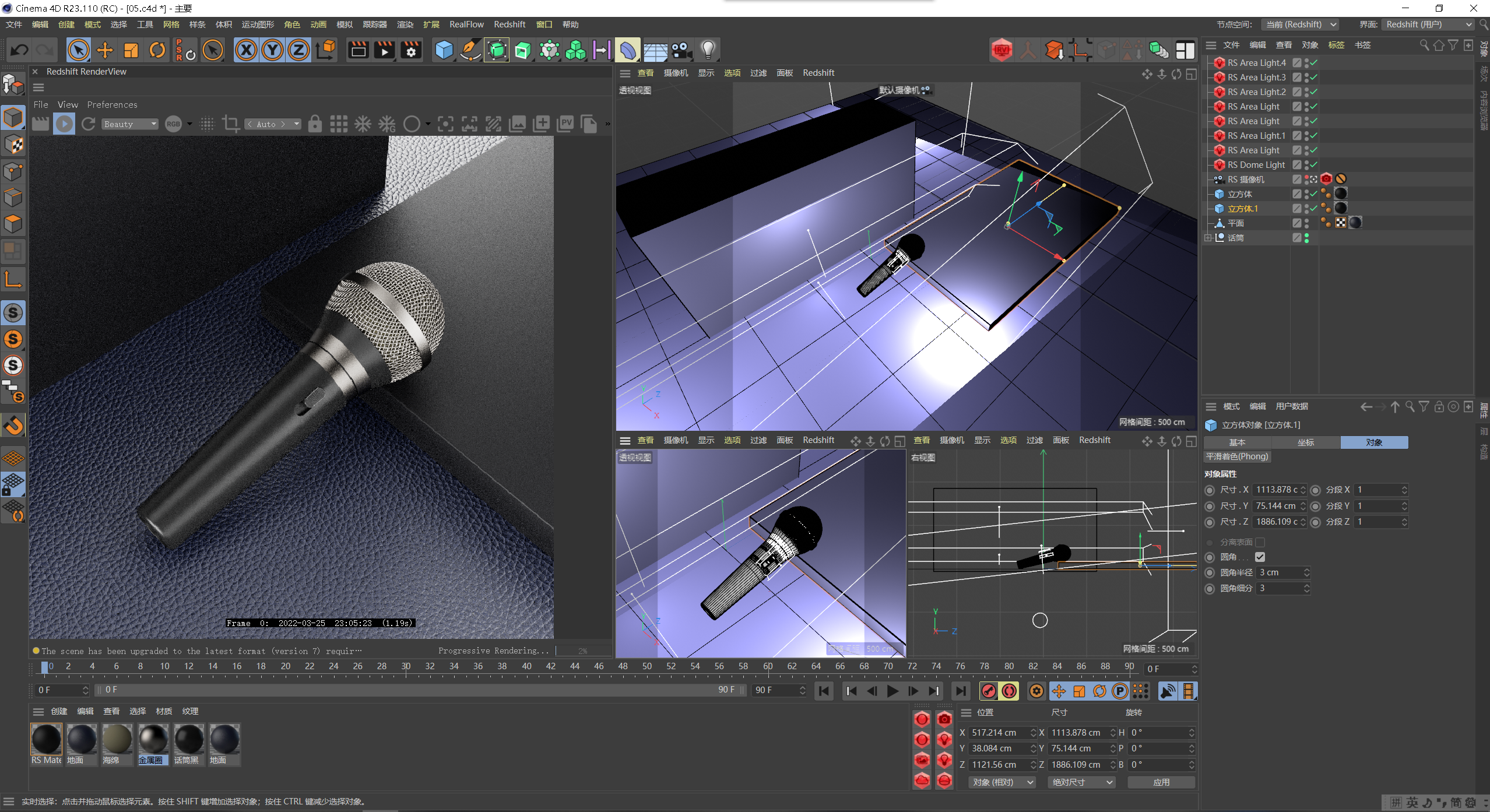1490x812 pixels.
Task: Click the Play button on the timeline
Action: coord(892,691)
